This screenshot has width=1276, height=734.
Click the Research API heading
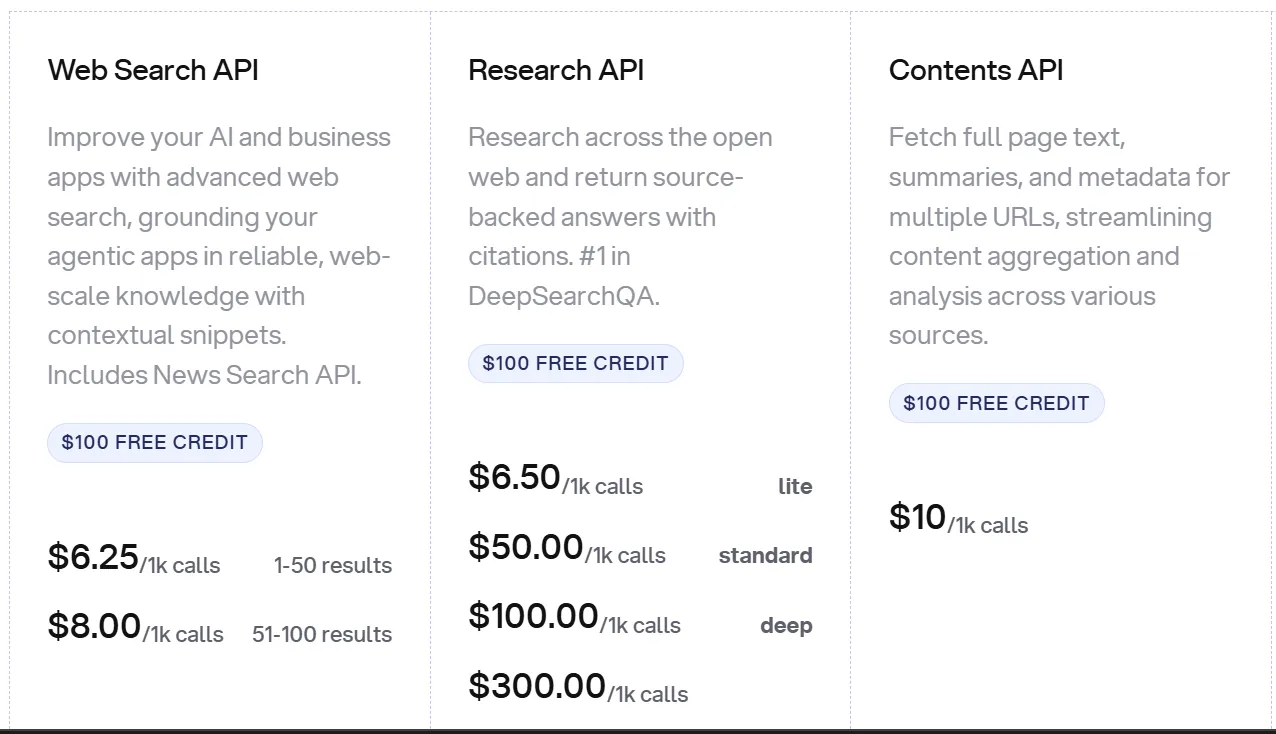(556, 70)
